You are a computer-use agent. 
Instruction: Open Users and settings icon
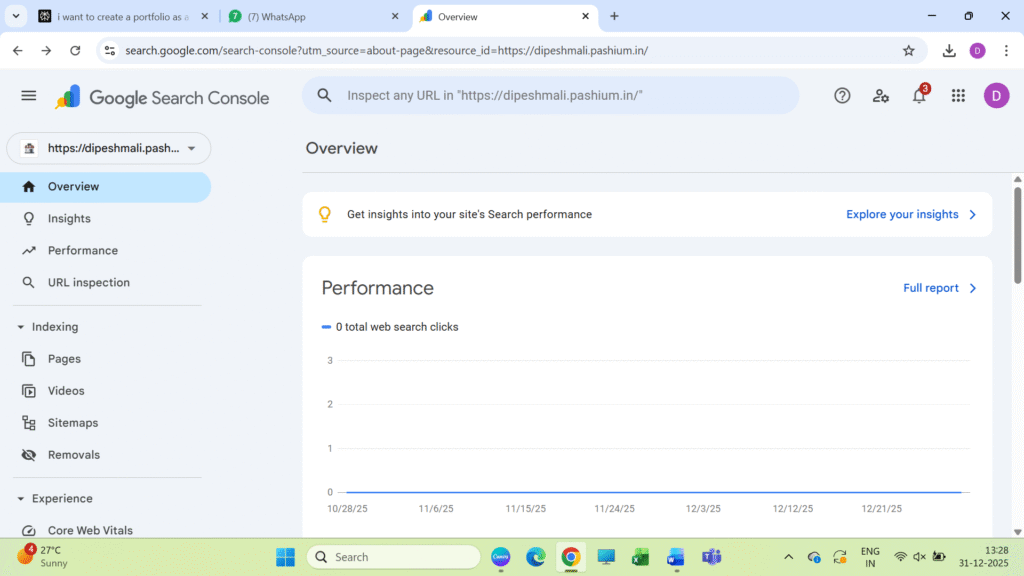880,96
